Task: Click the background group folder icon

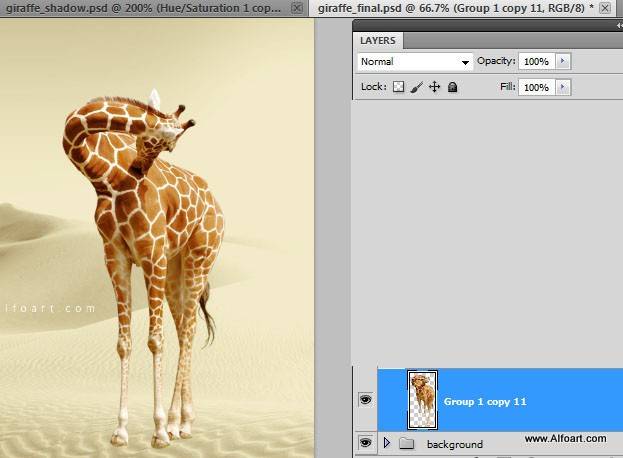Action: click(406, 443)
